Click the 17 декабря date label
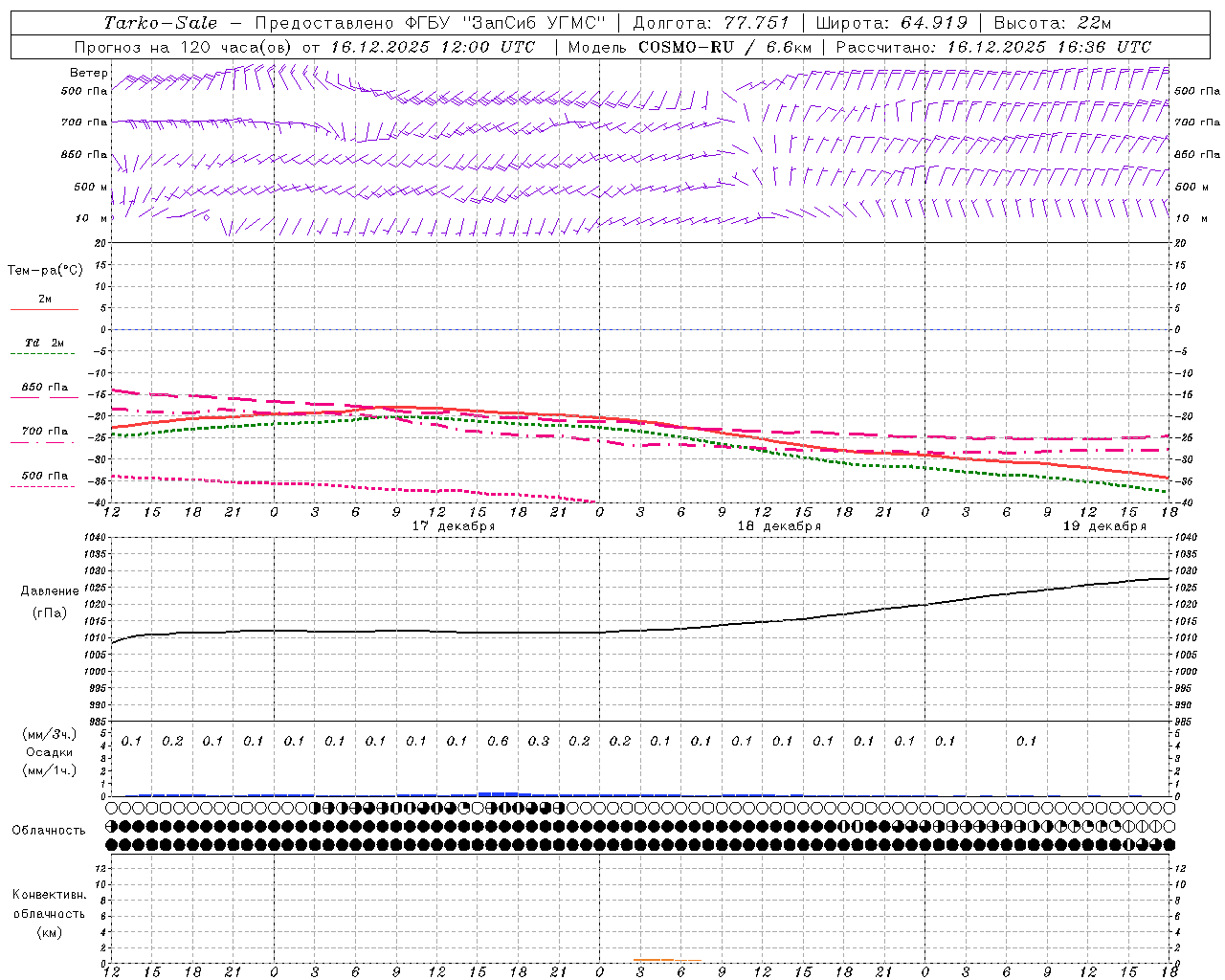The height and width of the screenshot is (980, 1225). pos(454,526)
